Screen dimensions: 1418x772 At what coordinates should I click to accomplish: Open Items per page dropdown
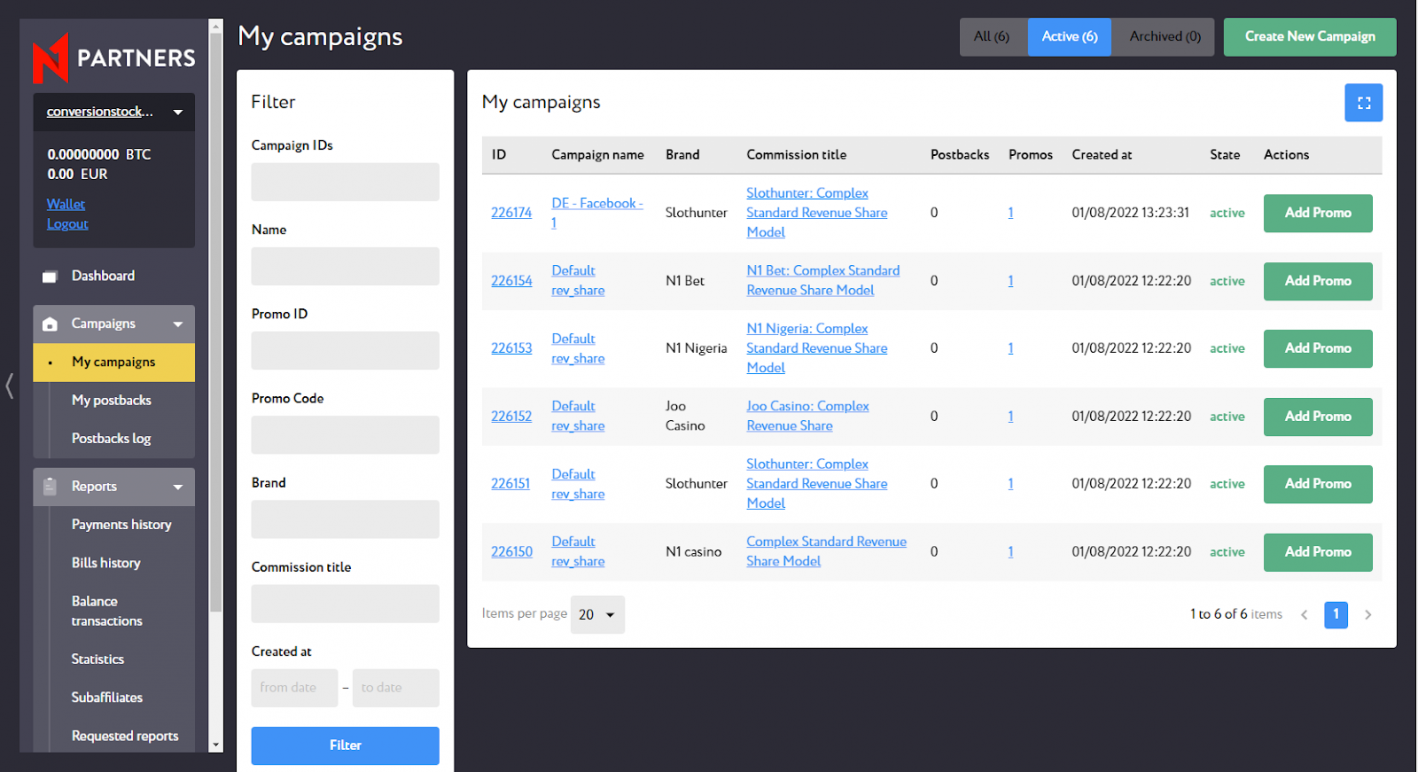(597, 615)
